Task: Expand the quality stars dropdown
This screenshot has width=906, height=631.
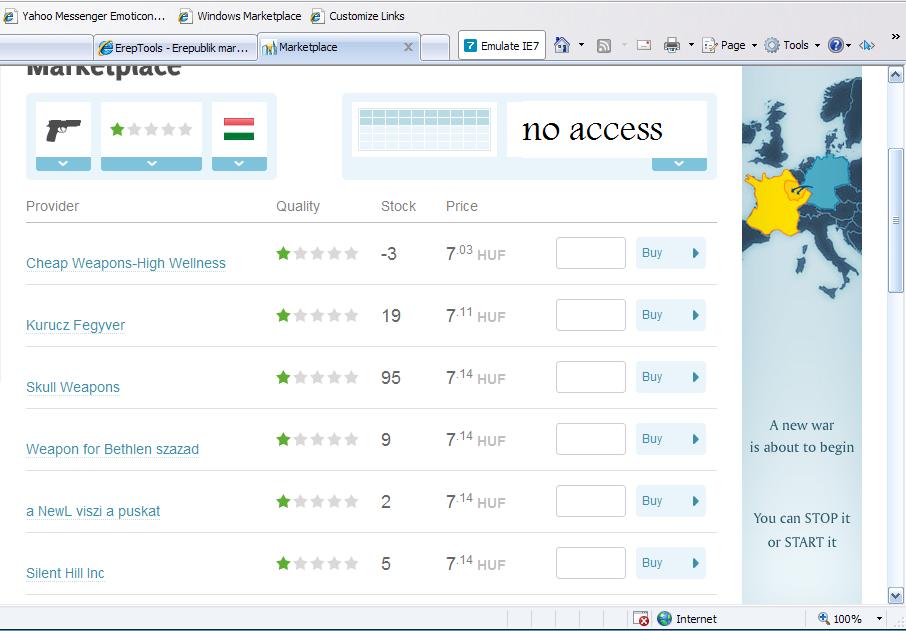Action: 151,164
